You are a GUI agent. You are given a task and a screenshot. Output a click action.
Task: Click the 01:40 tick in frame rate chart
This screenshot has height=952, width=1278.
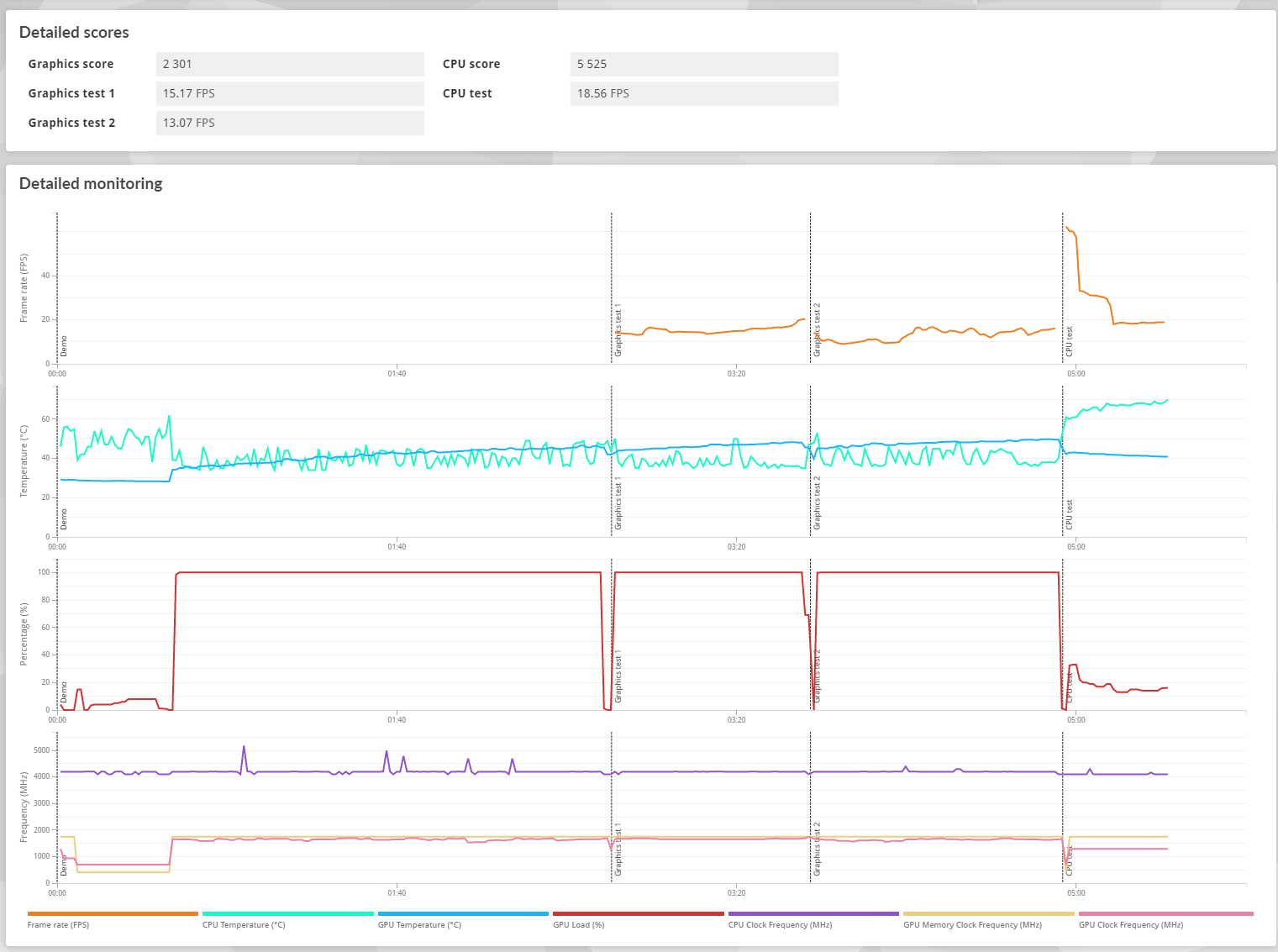(x=397, y=374)
